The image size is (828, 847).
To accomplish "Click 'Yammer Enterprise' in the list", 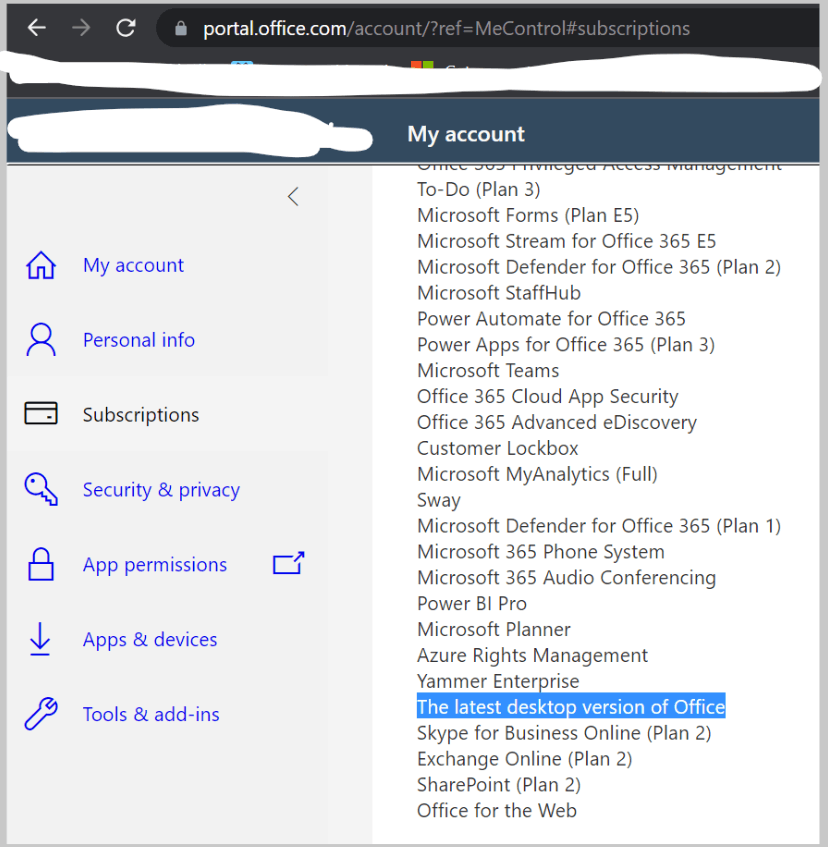I will coord(498,681).
